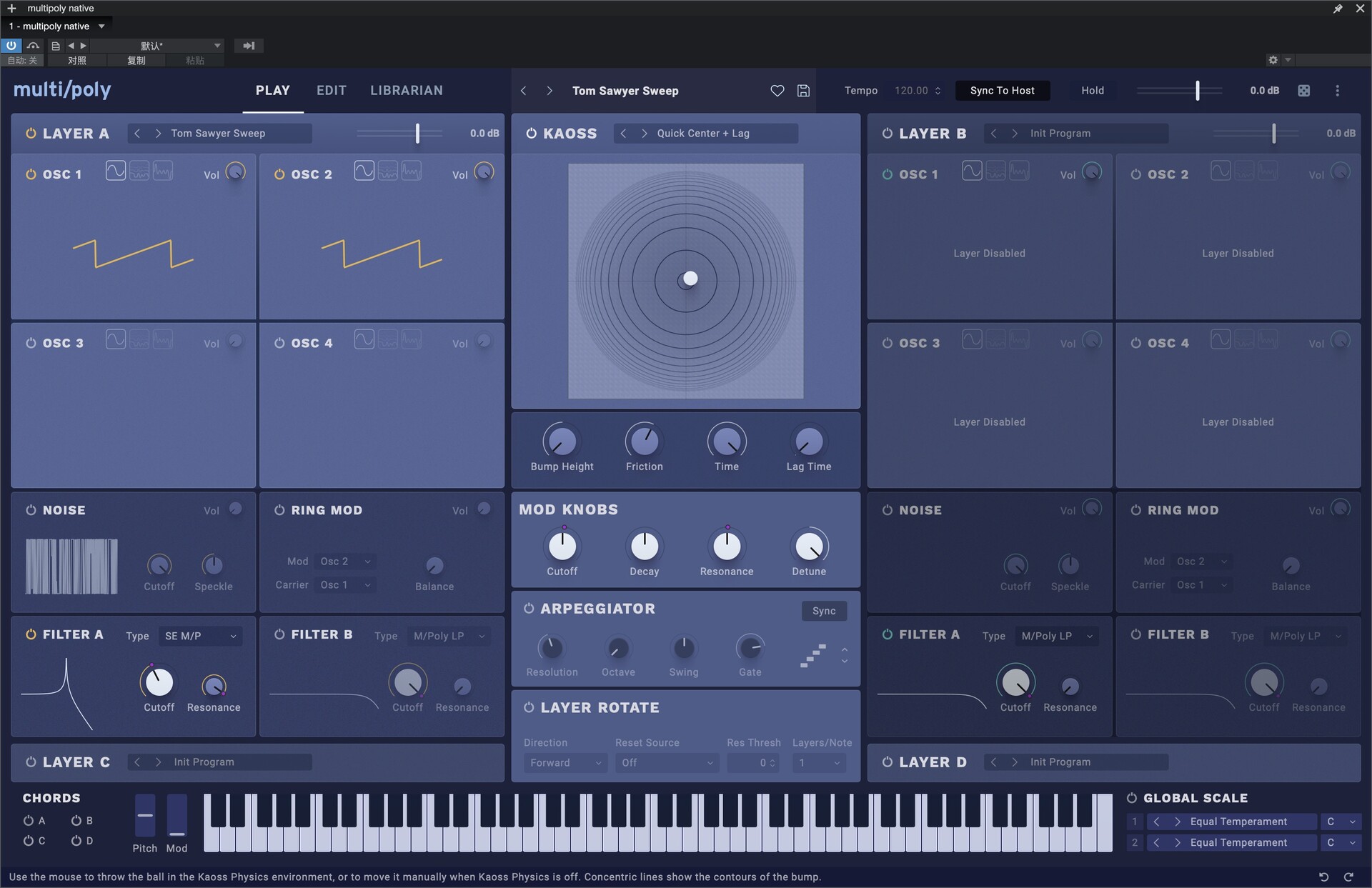
Task: Select OSC 1 wavetable mode icon
Action: coord(139,171)
